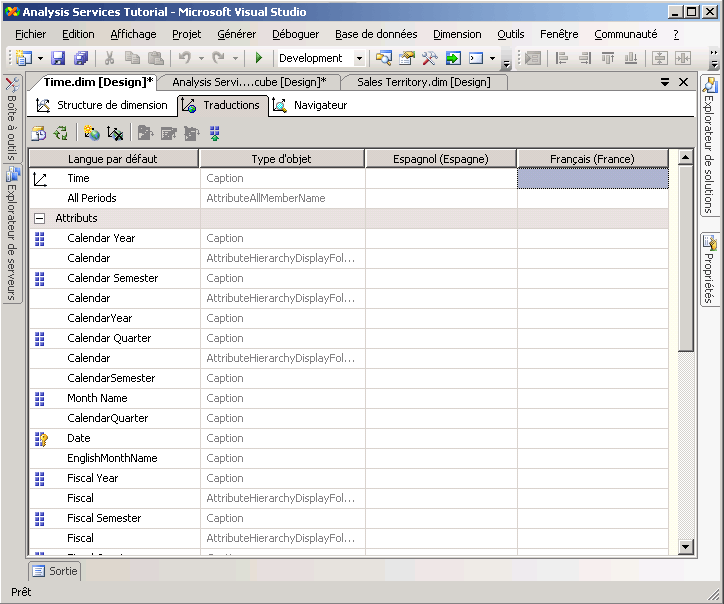This screenshot has width=724, height=604.
Task: Click the Espagnol cell for All Periods
Action: (x=441, y=199)
